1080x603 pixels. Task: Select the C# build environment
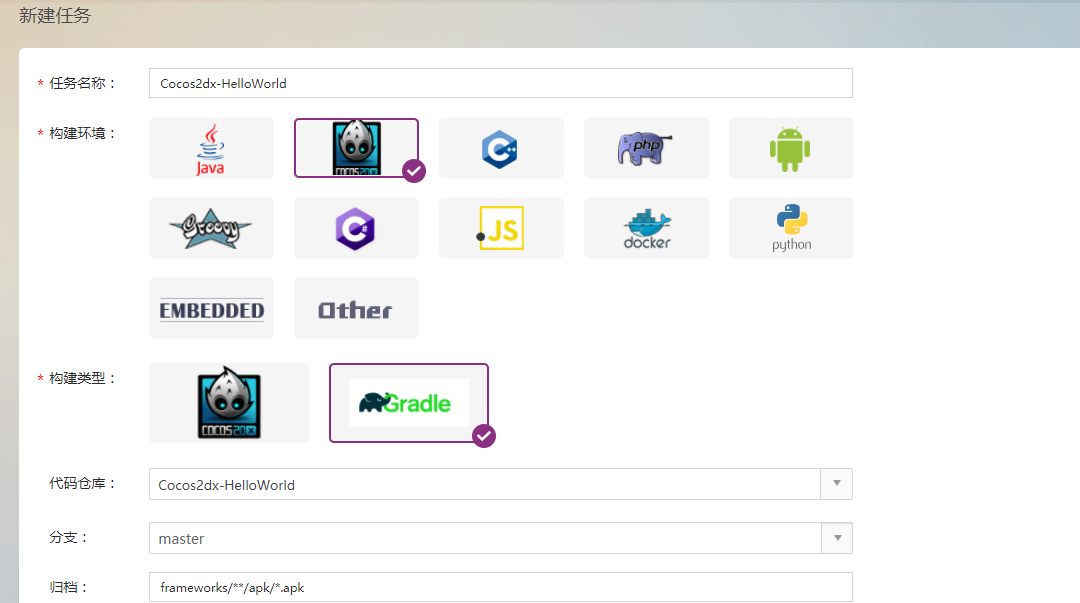coord(356,228)
